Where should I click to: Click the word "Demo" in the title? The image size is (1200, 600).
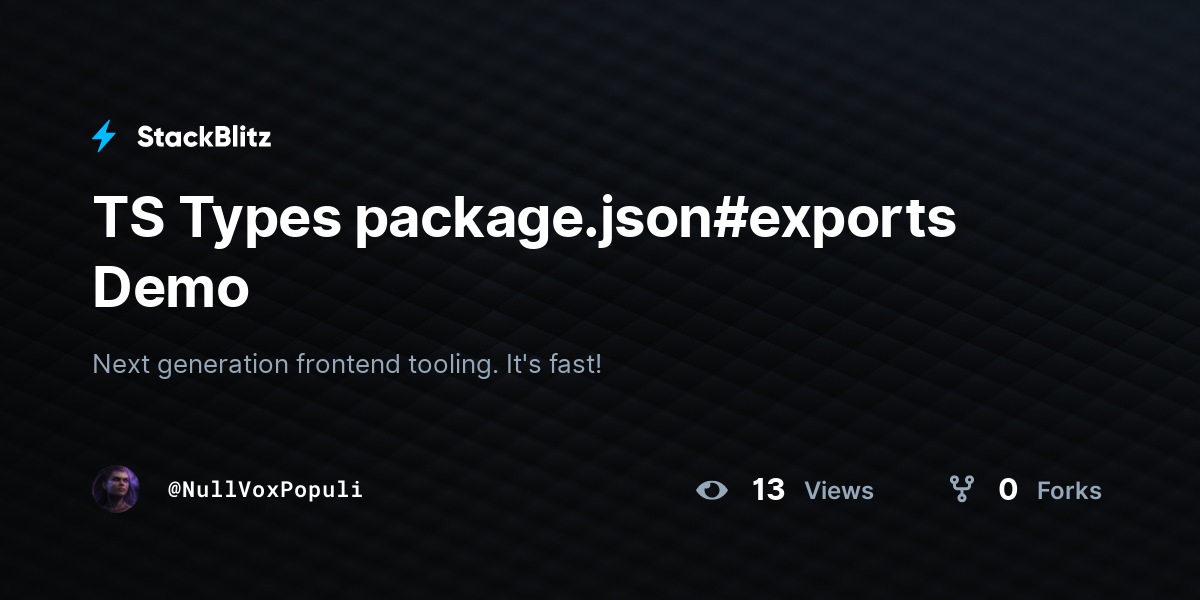pos(171,289)
